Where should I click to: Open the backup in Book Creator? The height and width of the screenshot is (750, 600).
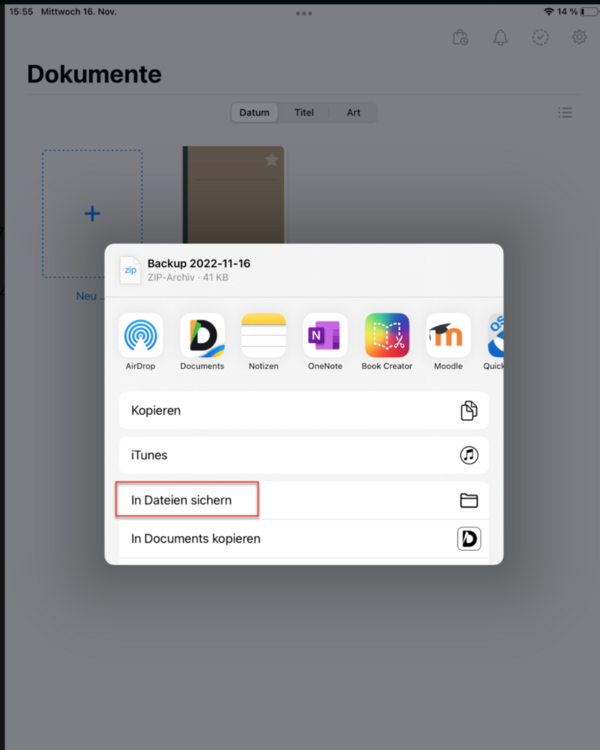pos(387,335)
